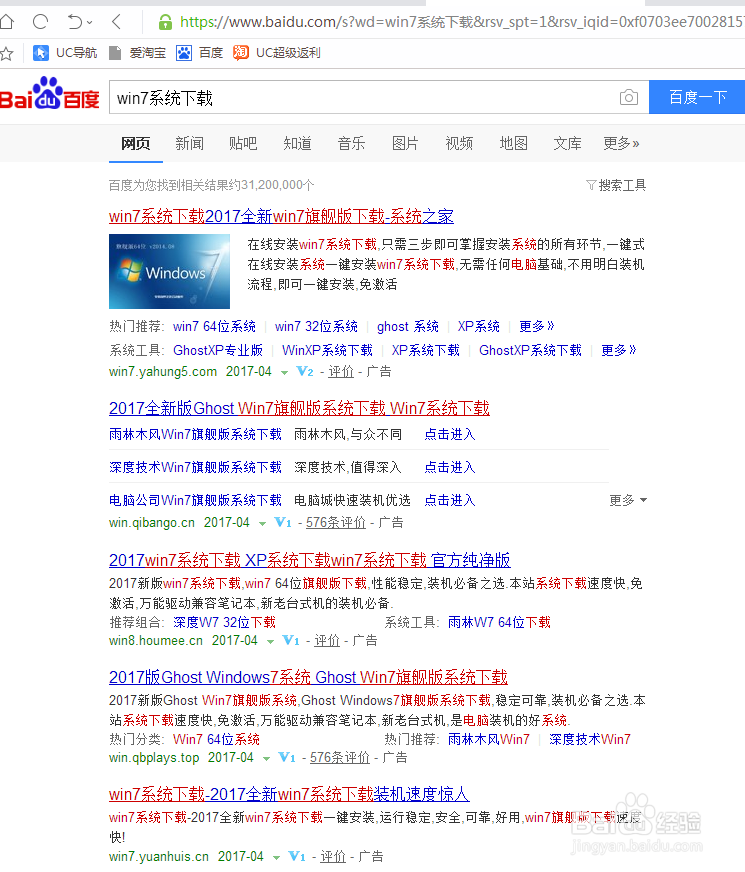Click the Windows 7 thumbnail image
745x872 pixels.
pyautogui.click(x=170, y=271)
